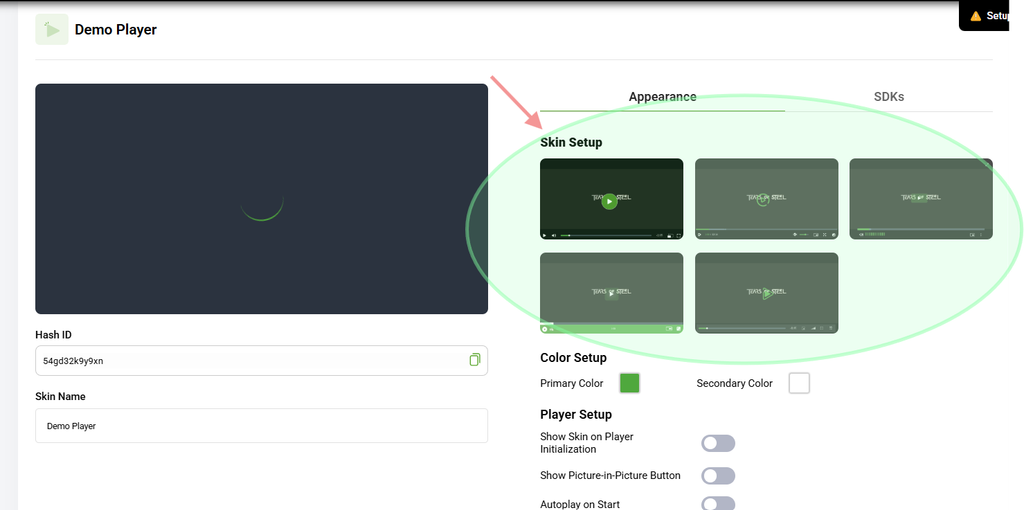
Task: Click the Skin Setup heading
Action: (x=571, y=142)
